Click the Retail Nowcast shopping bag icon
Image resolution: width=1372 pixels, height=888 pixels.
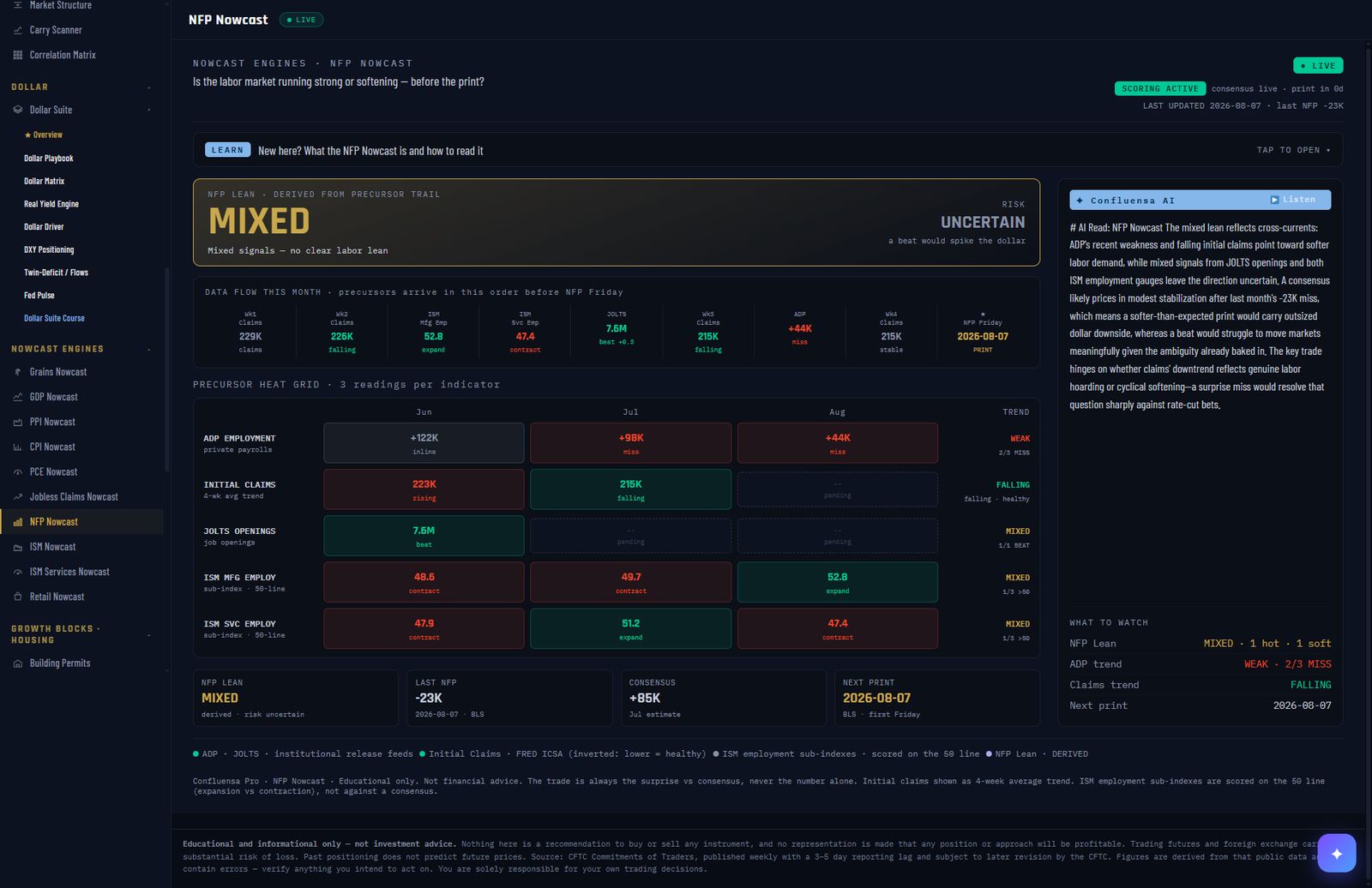pyautogui.click(x=18, y=597)
